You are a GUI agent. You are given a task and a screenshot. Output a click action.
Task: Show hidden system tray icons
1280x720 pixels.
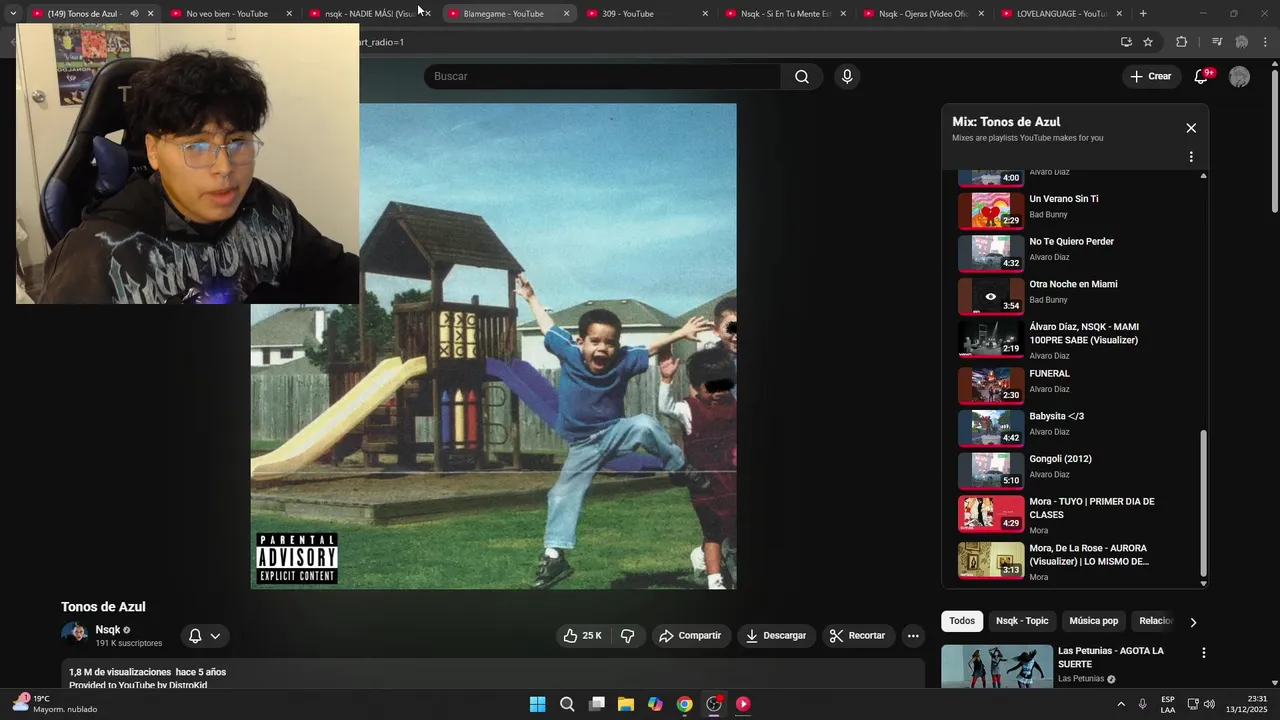tap(1121, 704)
